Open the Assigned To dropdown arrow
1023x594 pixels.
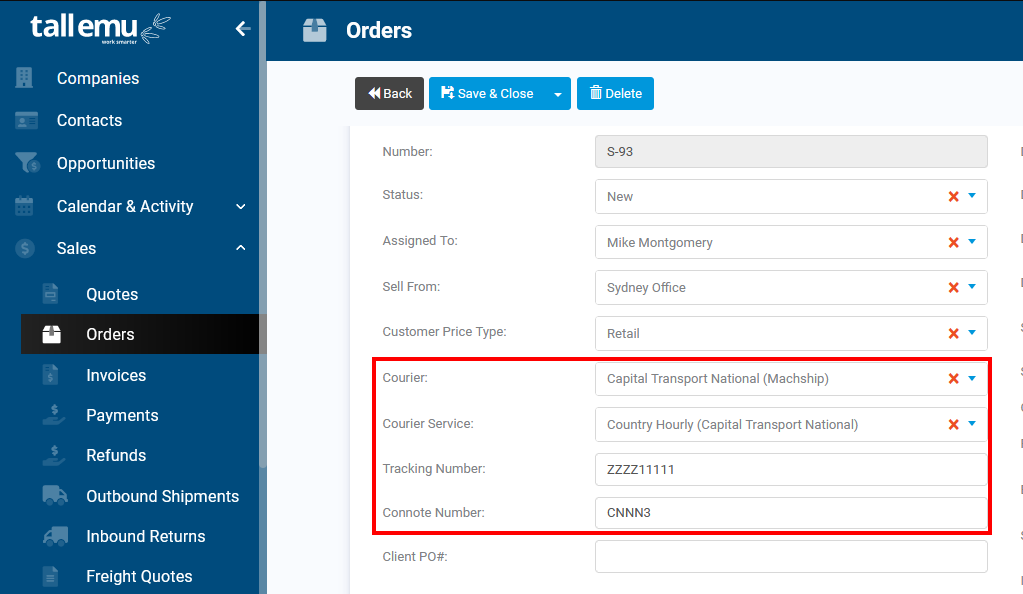972,242
